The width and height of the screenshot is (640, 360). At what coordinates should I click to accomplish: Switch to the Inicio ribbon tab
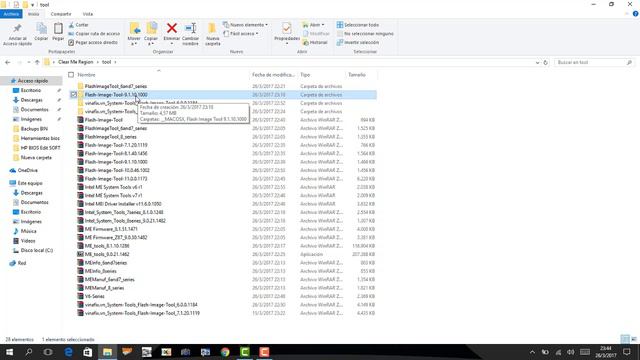(x=33, y=14)
